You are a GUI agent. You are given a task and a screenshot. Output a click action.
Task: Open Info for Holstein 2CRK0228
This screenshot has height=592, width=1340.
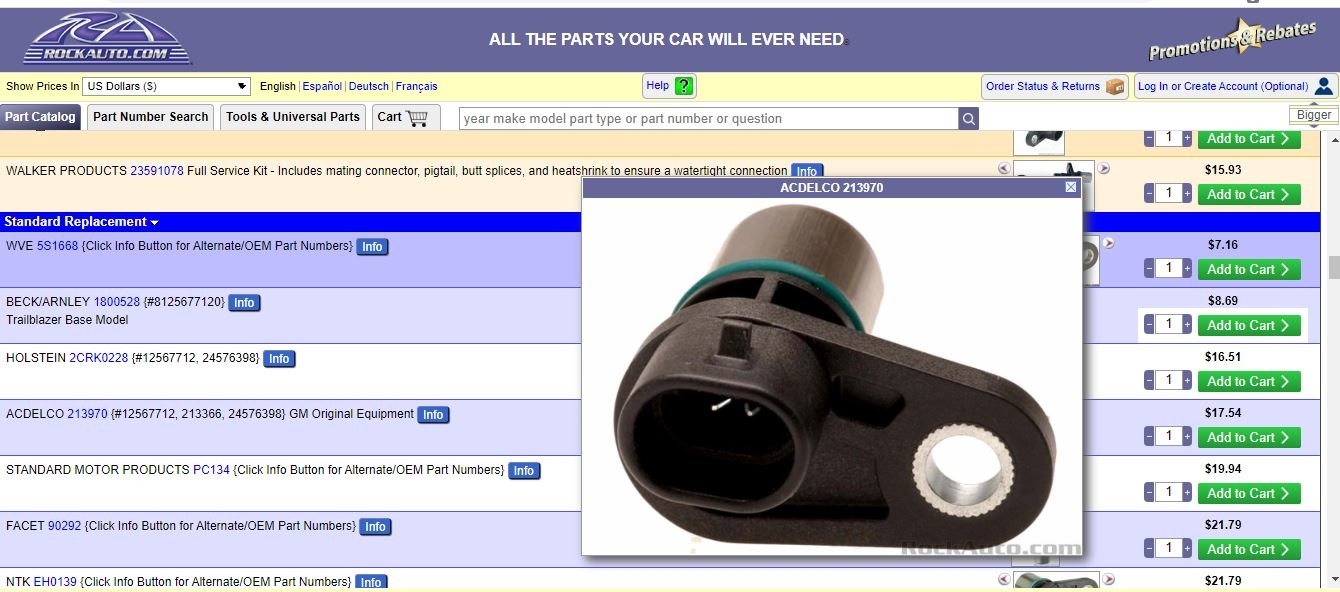(x=279, y=359)
